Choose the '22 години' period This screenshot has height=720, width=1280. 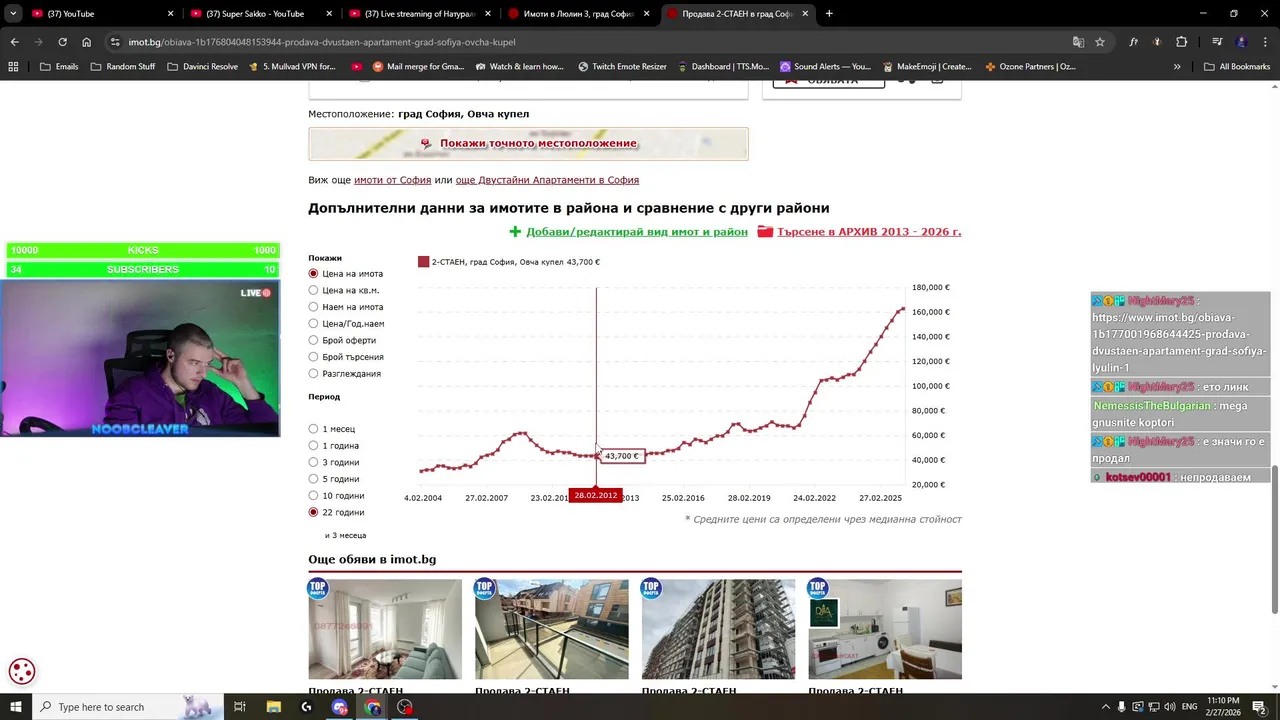coord(313,512)
